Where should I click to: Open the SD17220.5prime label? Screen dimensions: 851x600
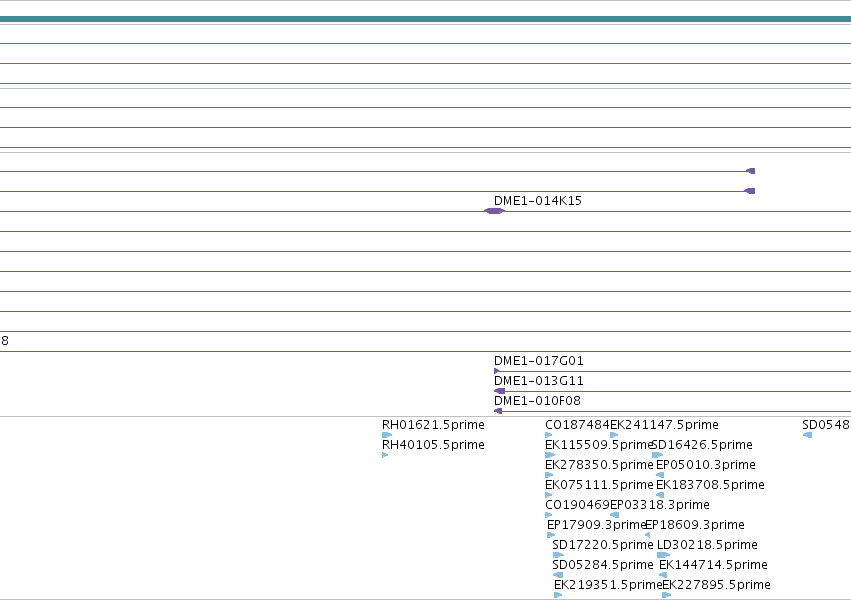603,545
